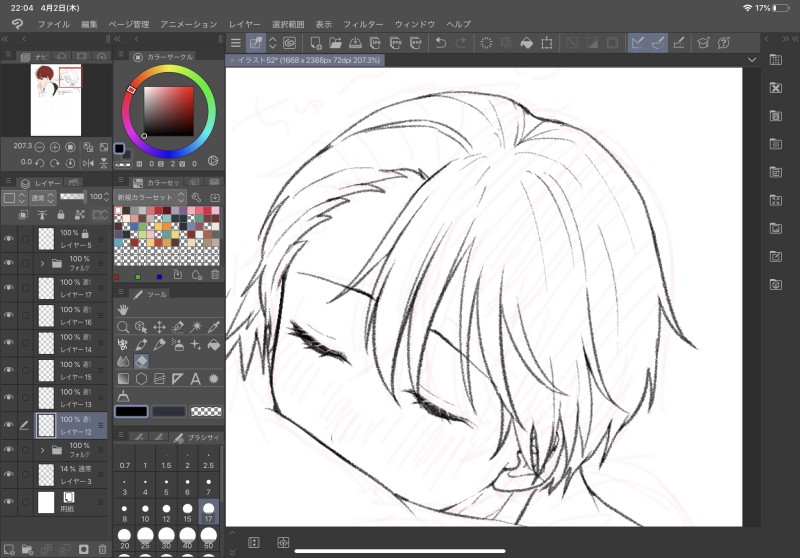Select the currently active eraser tool

pos(141,361)
